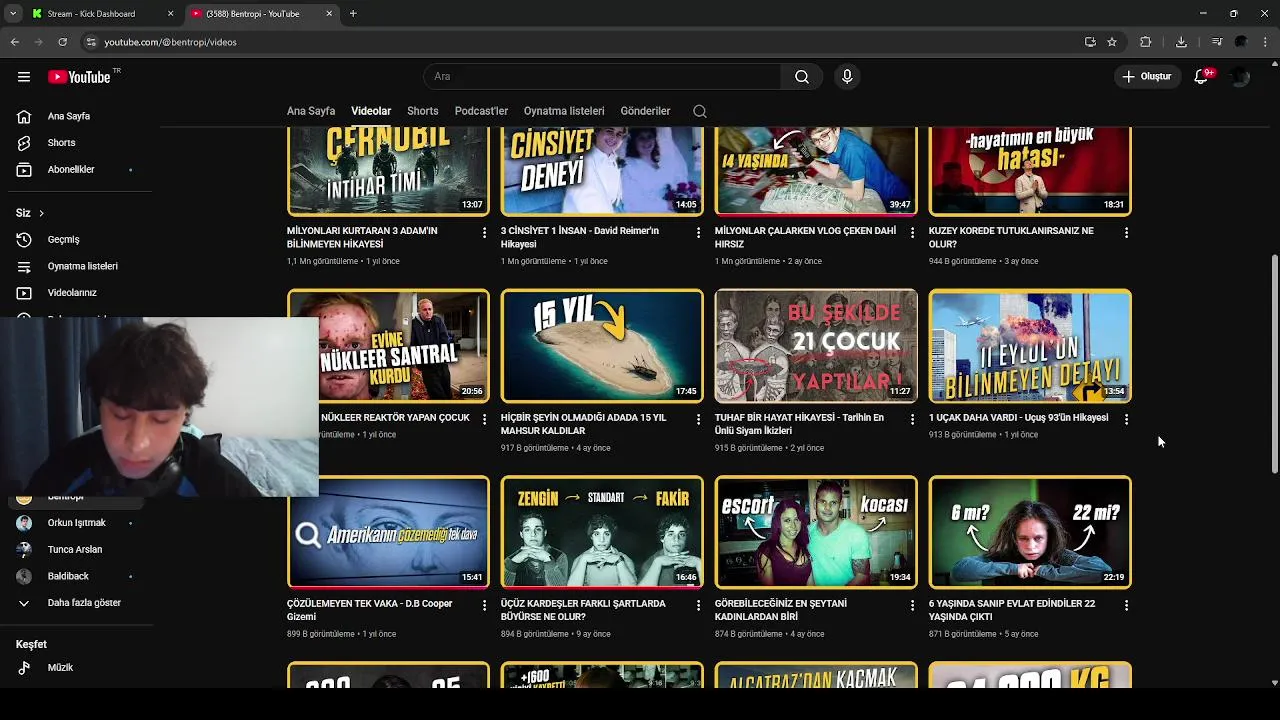Image resolution: width=1280 pixels, height=720 pixels.
Task: Open the Uçuş 93'ün Hikayesi video title
Action: point(1018,418)
